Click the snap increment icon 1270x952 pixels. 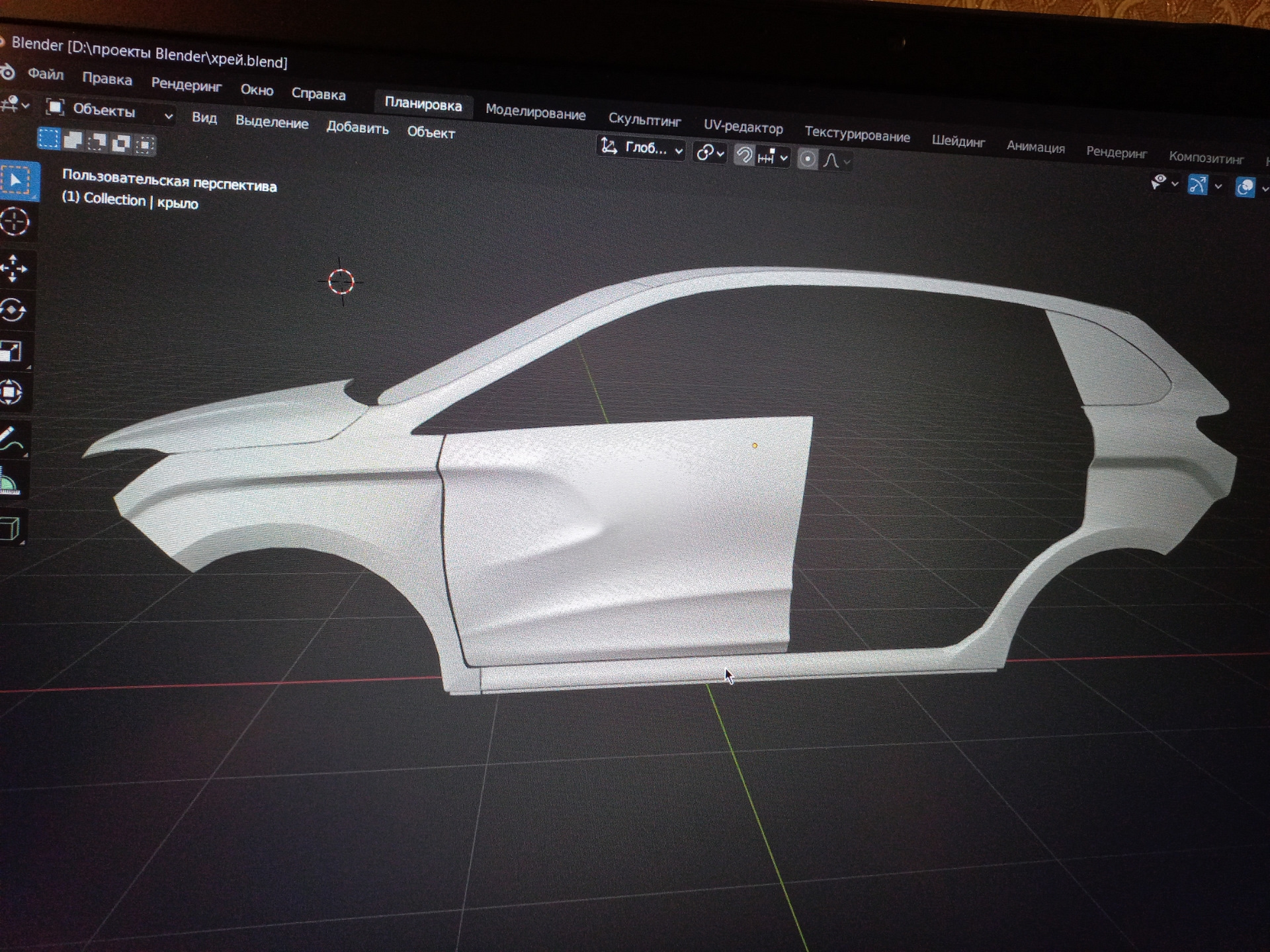766,157
